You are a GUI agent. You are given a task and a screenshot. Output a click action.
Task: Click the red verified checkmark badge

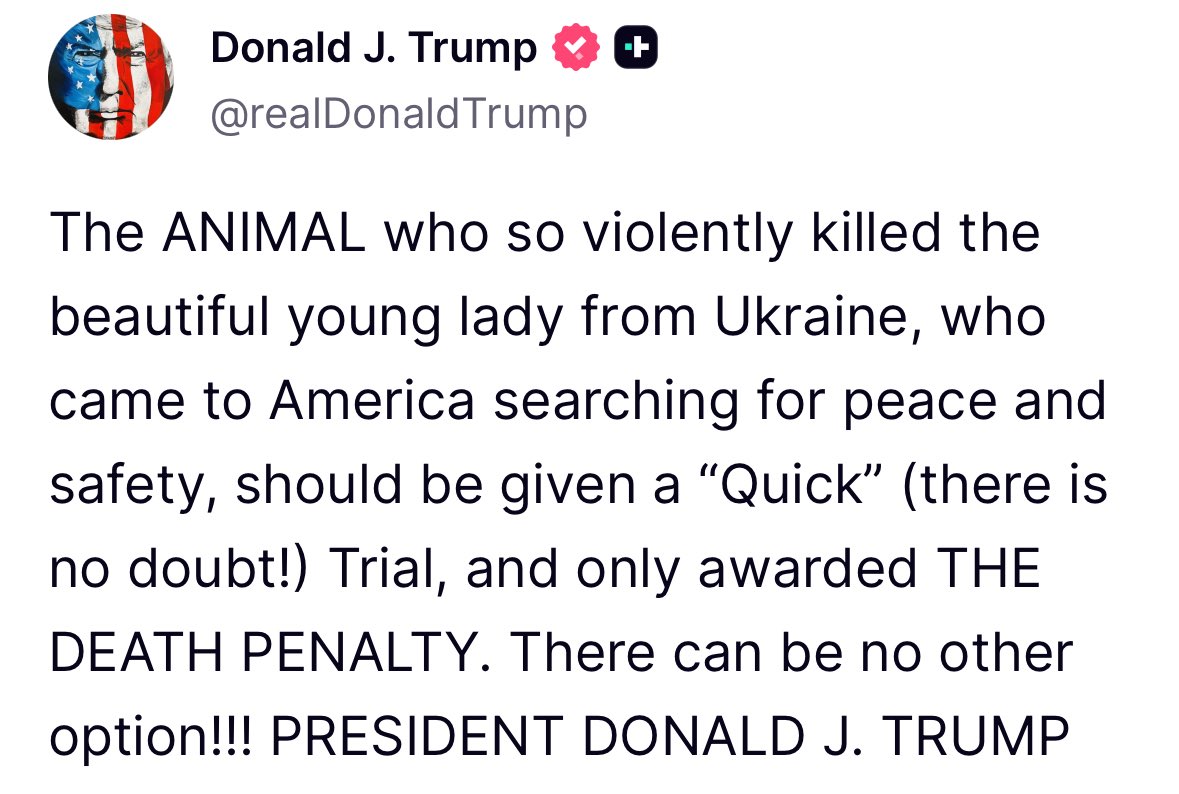coord(576,47)
